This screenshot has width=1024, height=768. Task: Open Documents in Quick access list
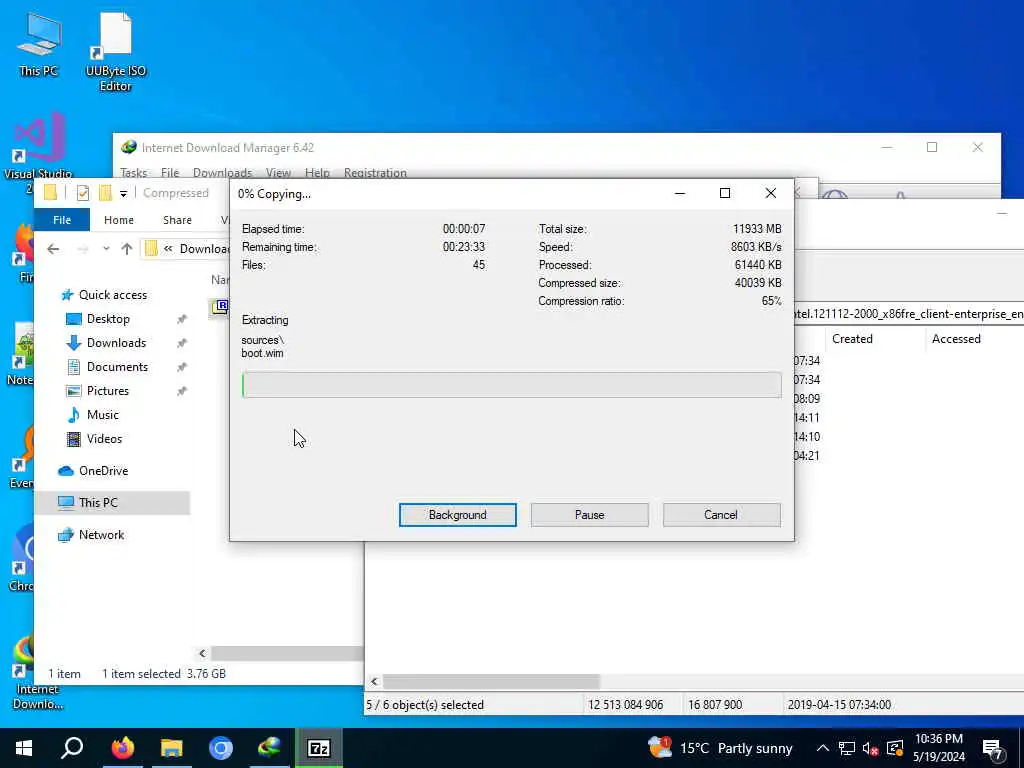[117, 367]
